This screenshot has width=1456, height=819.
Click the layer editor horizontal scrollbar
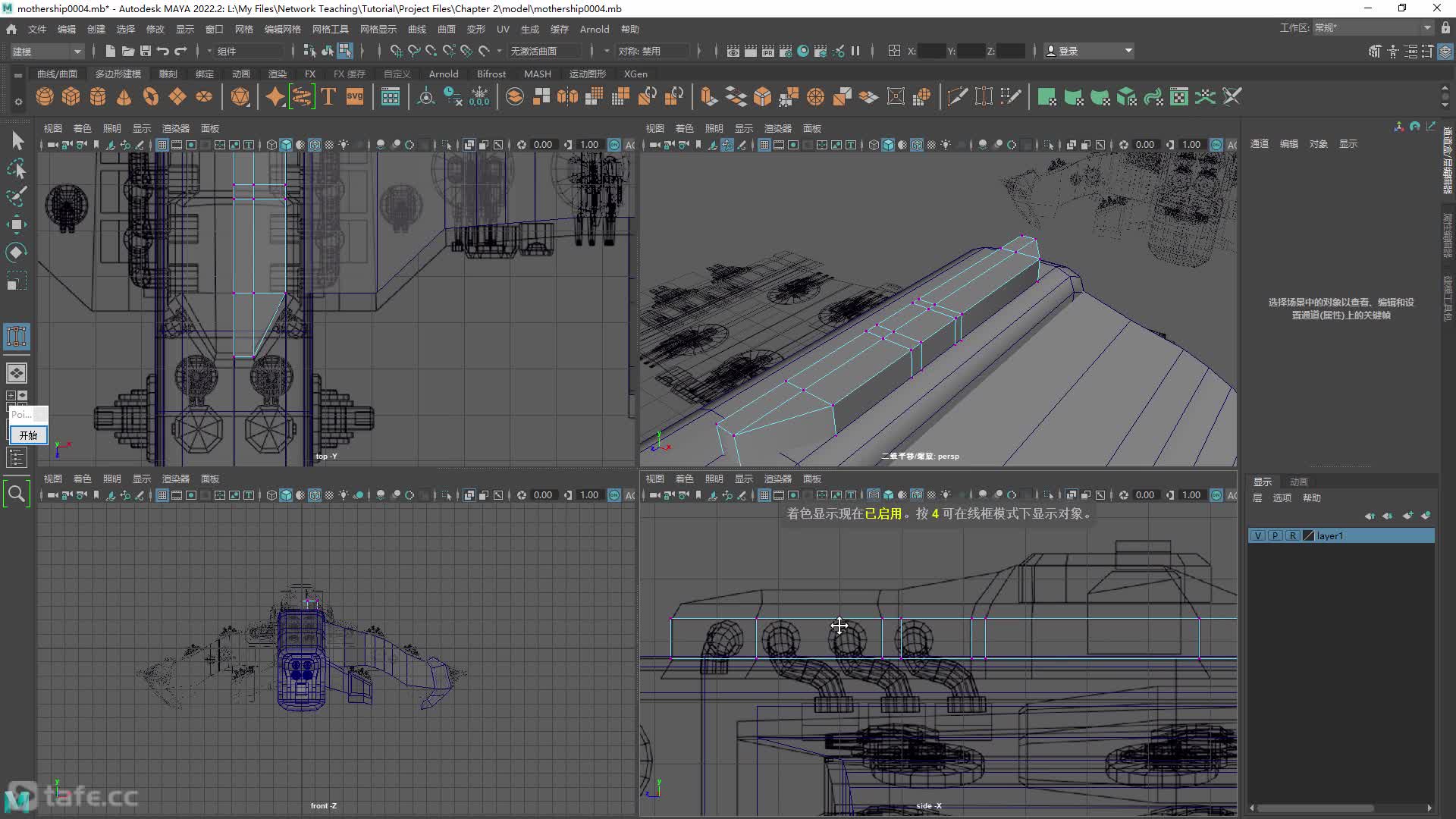(1316, 808)
